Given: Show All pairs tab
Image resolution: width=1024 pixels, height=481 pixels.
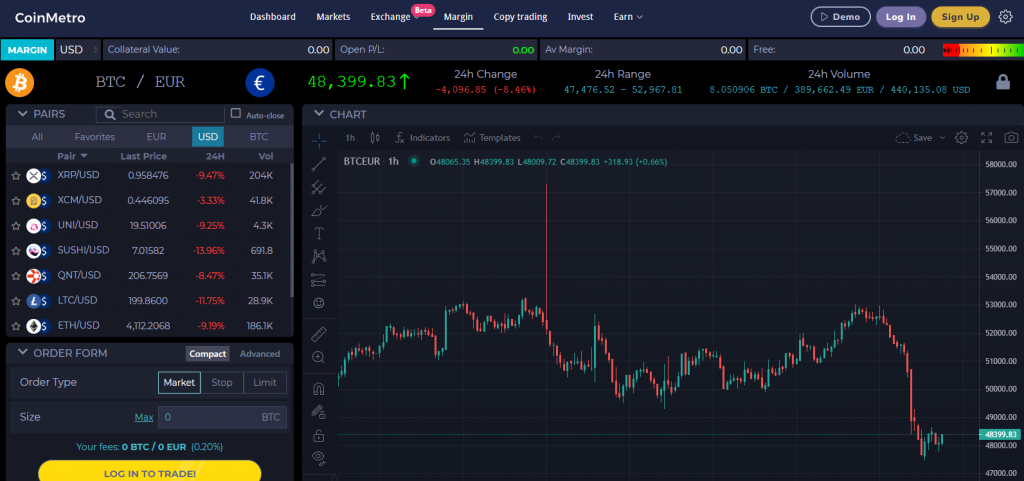Looking at the screenshot, I should [x=37, y=137].
